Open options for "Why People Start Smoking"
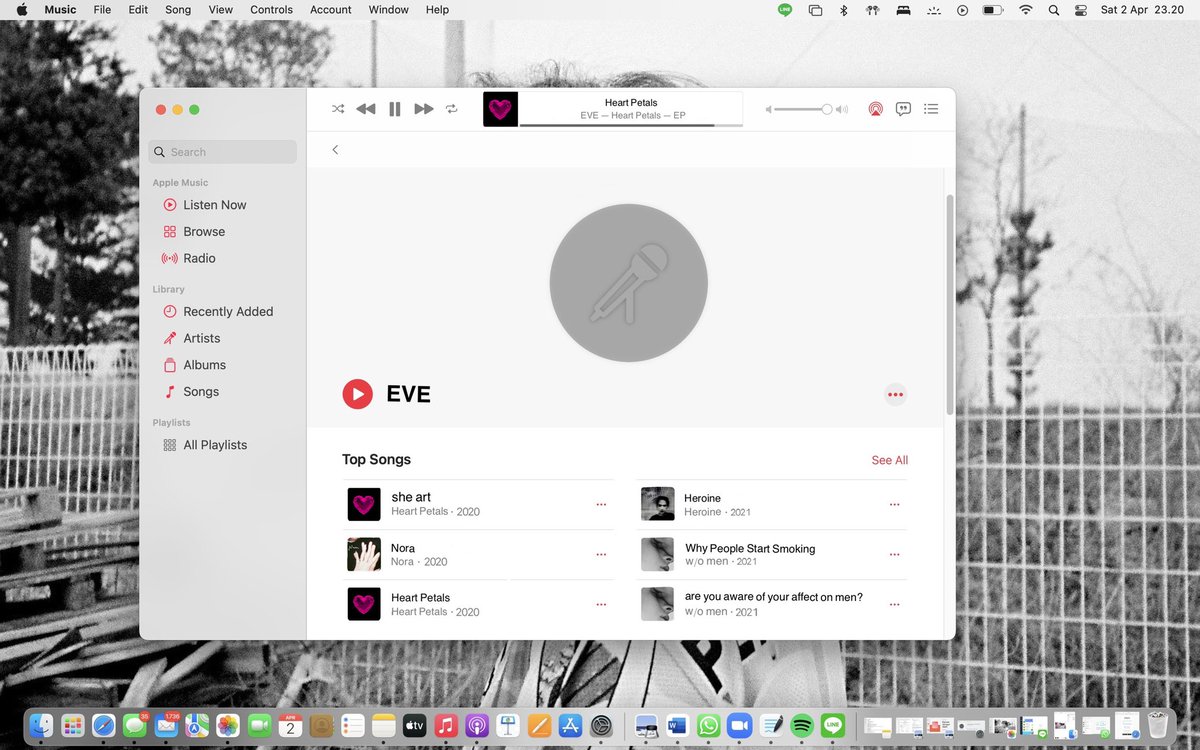Image resolution: width=1200 pixels, height=750 pixels. tap(894, 554)
